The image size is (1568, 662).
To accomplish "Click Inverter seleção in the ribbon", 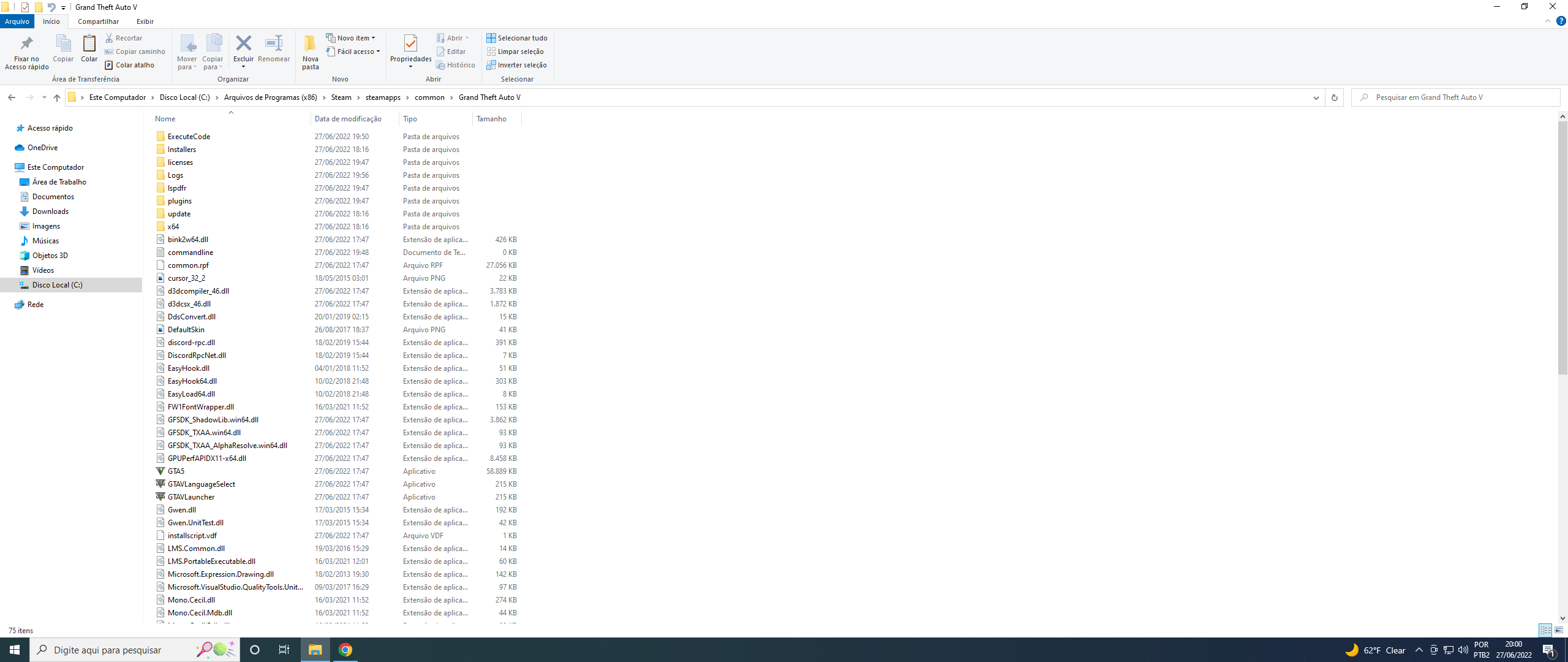I will pos(517,65).
